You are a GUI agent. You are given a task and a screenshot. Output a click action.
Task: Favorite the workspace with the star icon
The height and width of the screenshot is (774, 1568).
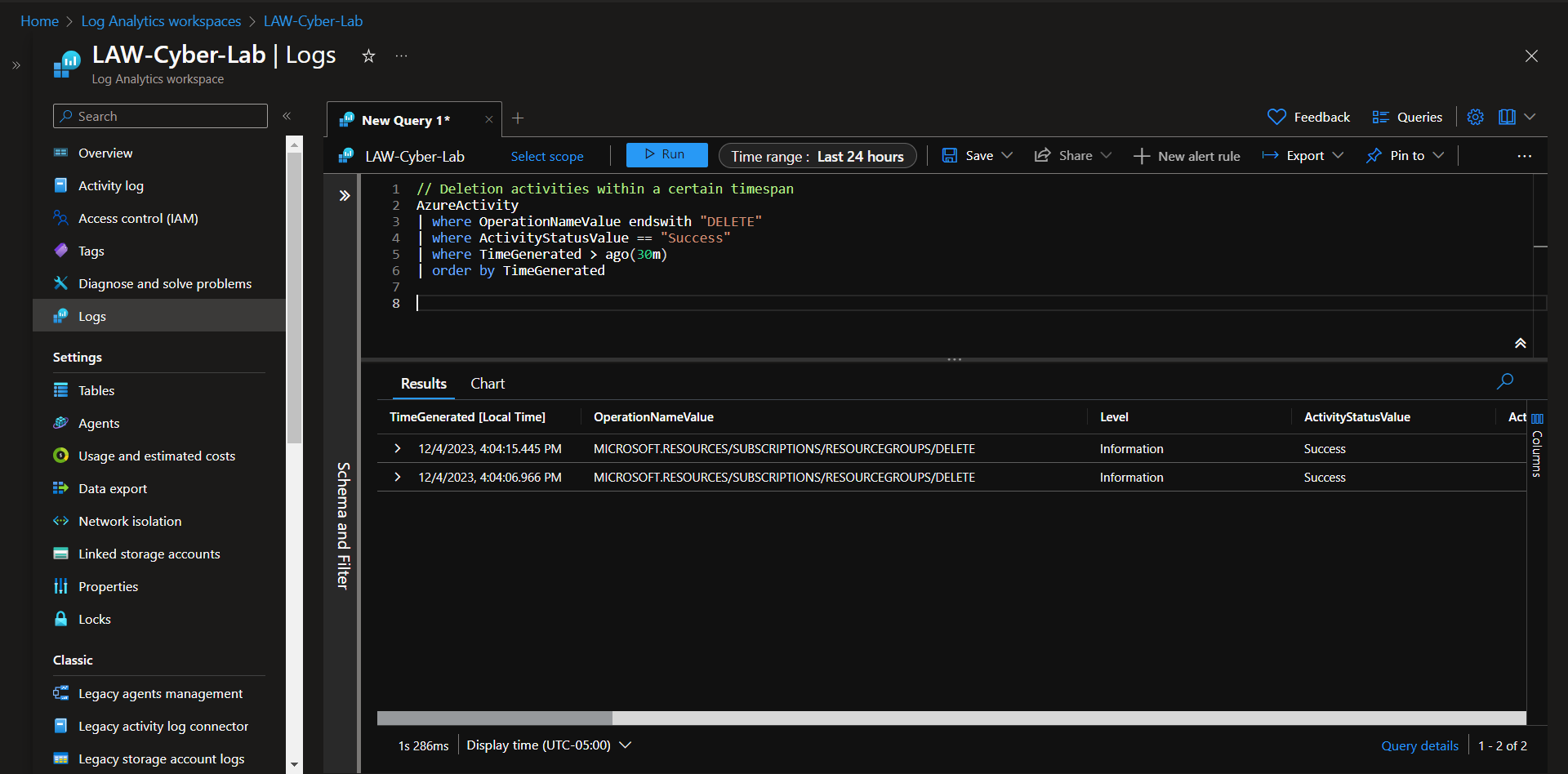pos(368,56)
